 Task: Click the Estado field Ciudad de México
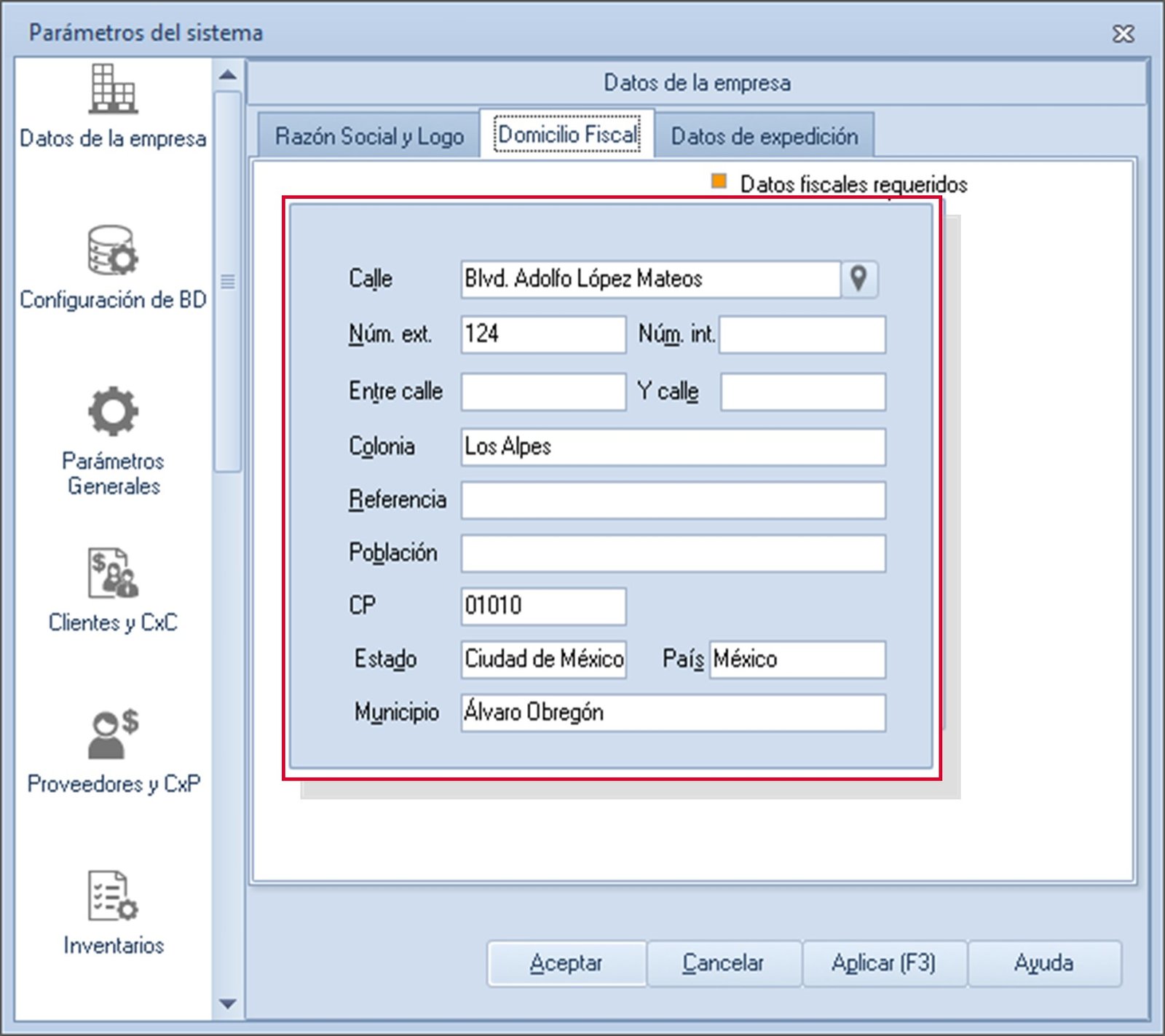click(543, 660)
